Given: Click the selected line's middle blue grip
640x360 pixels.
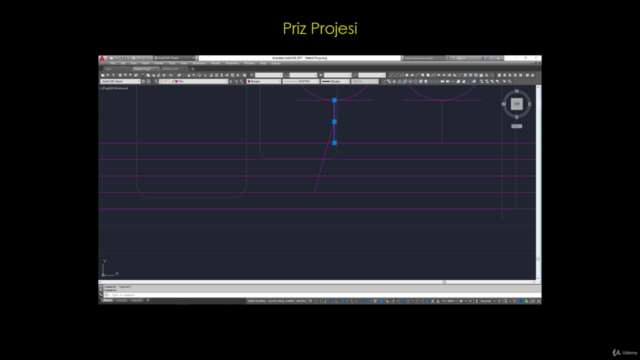Looking at the screenshot, I should pyautogui.click(x=334, y=122).
